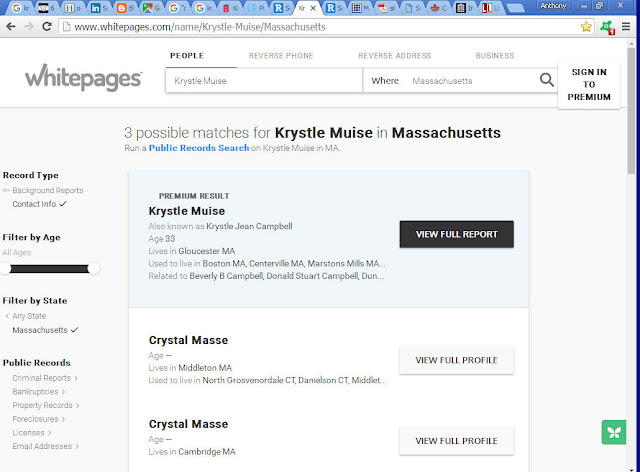Open the new tab button

(x=515, y=8)
